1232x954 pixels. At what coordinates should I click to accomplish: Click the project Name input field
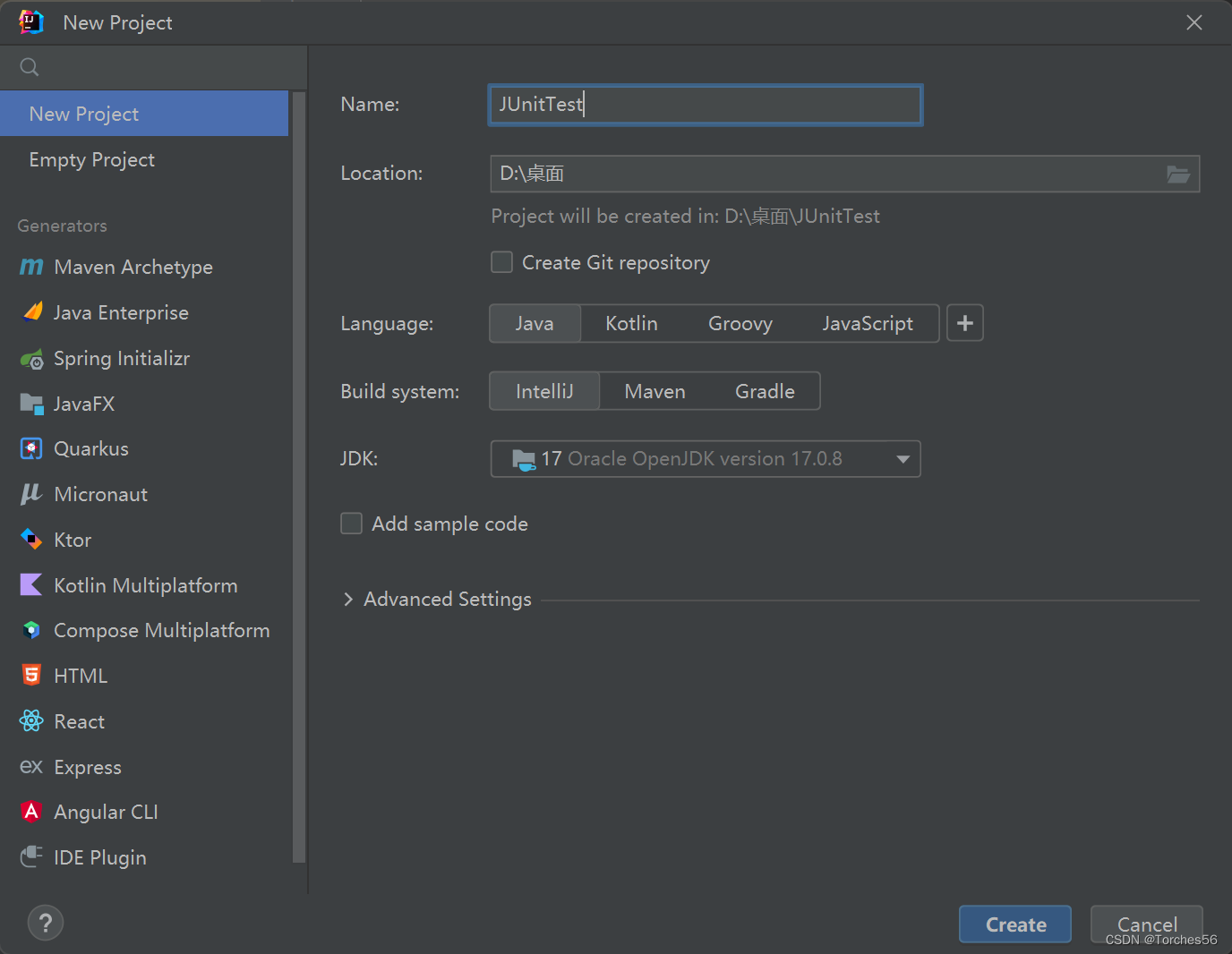tap(706, 105)
